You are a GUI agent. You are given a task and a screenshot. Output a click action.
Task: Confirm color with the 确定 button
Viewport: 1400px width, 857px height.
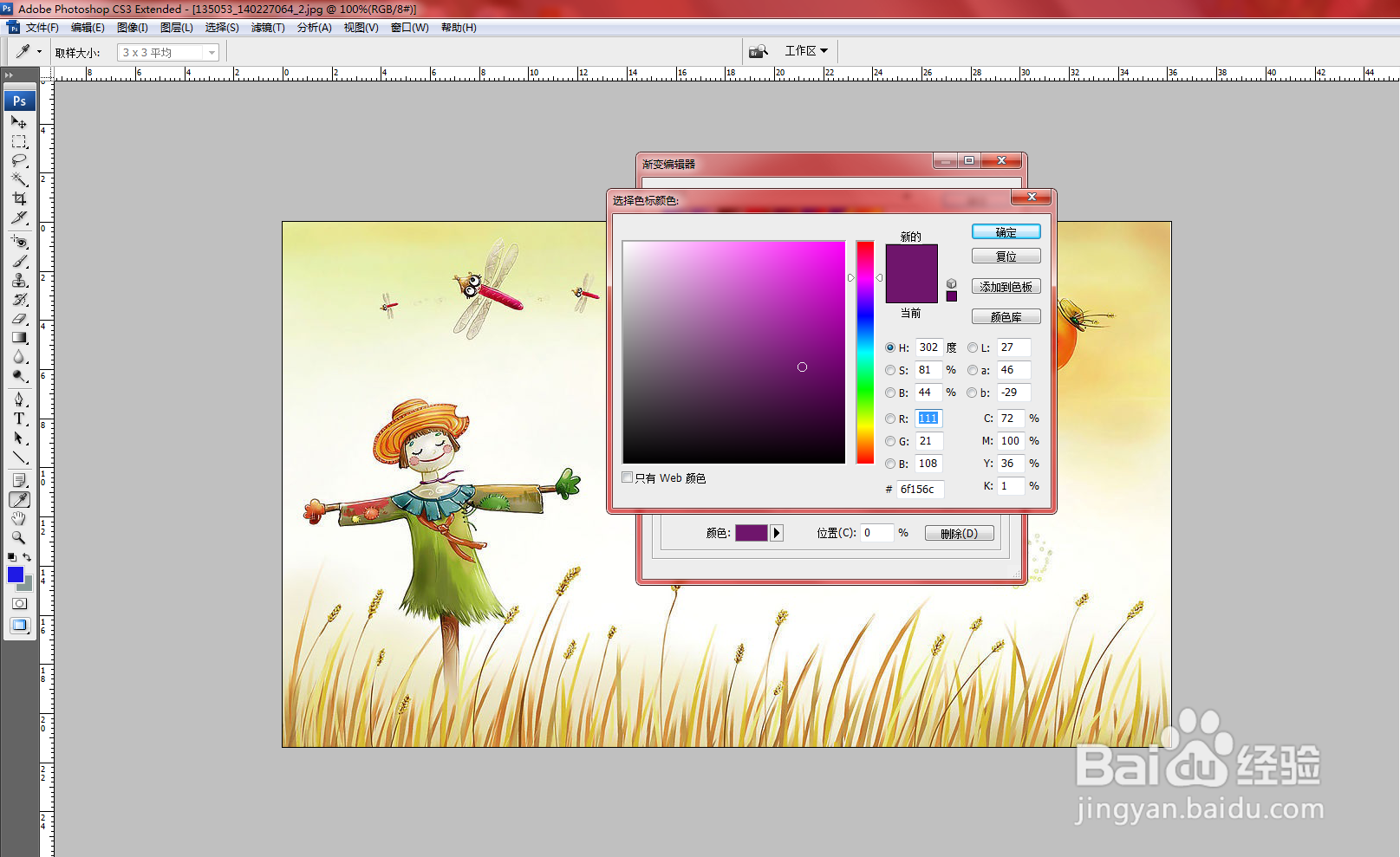click(1006, 232)
